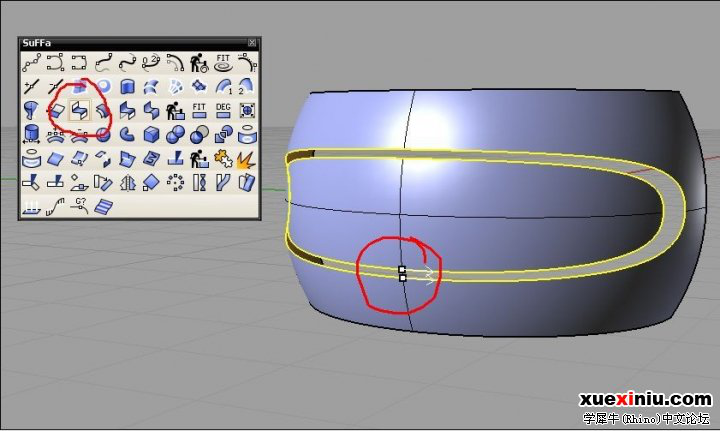Select the yellow highlighted blend surface band

(674, 211)
